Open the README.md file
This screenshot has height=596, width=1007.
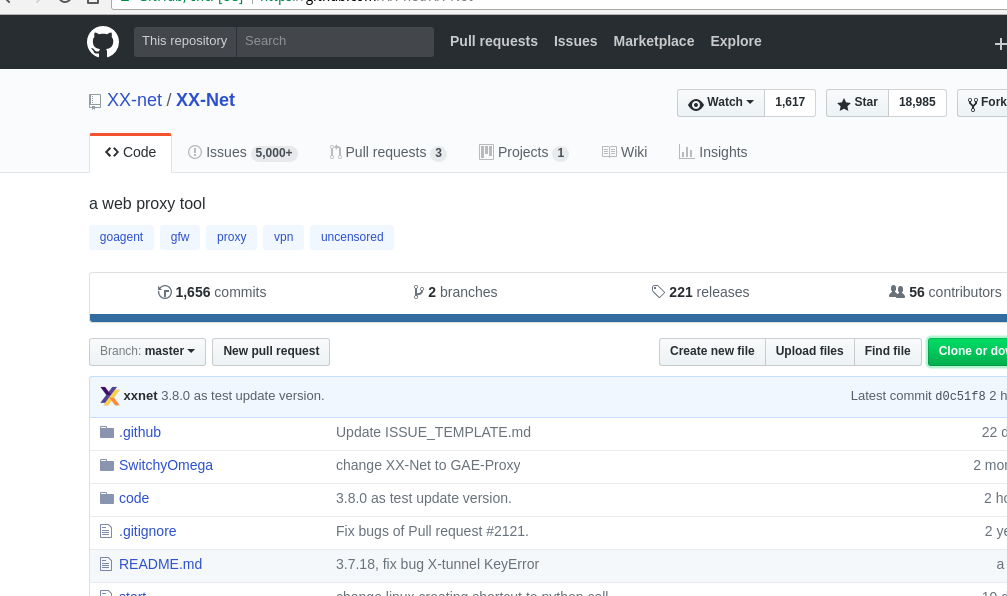(x=161, y=565)
